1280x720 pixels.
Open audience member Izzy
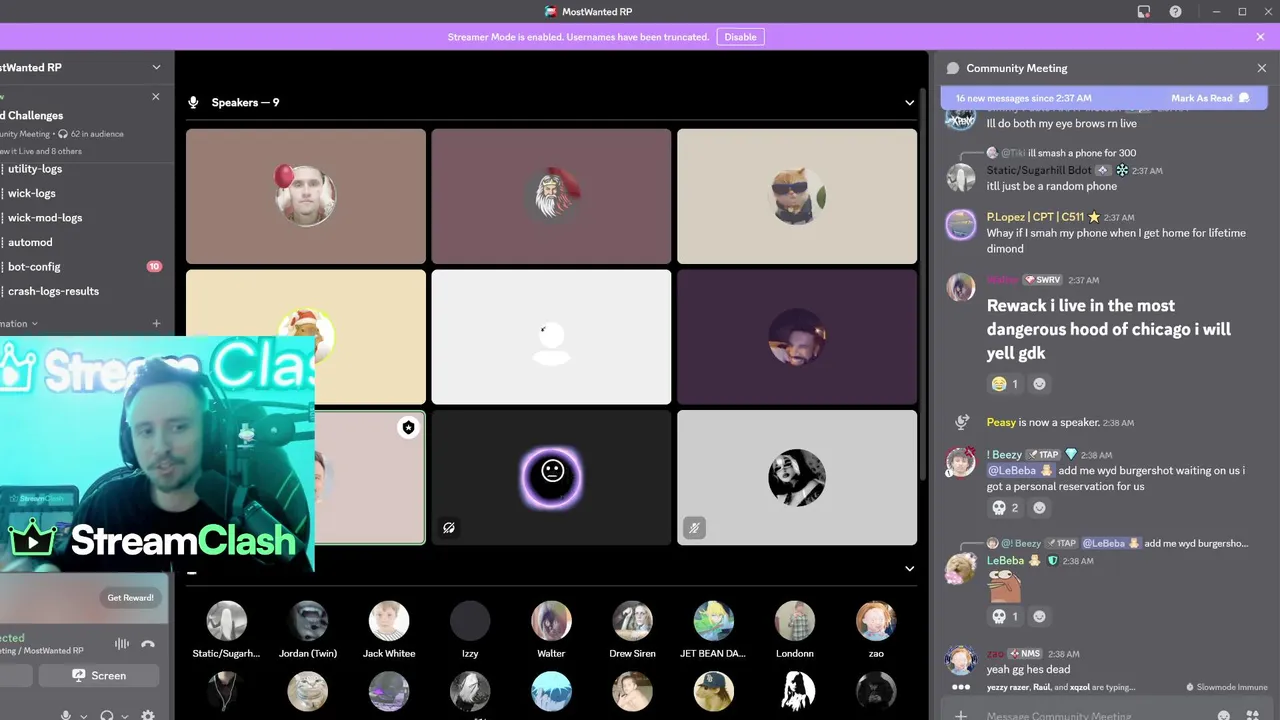[x=470, y=621]
